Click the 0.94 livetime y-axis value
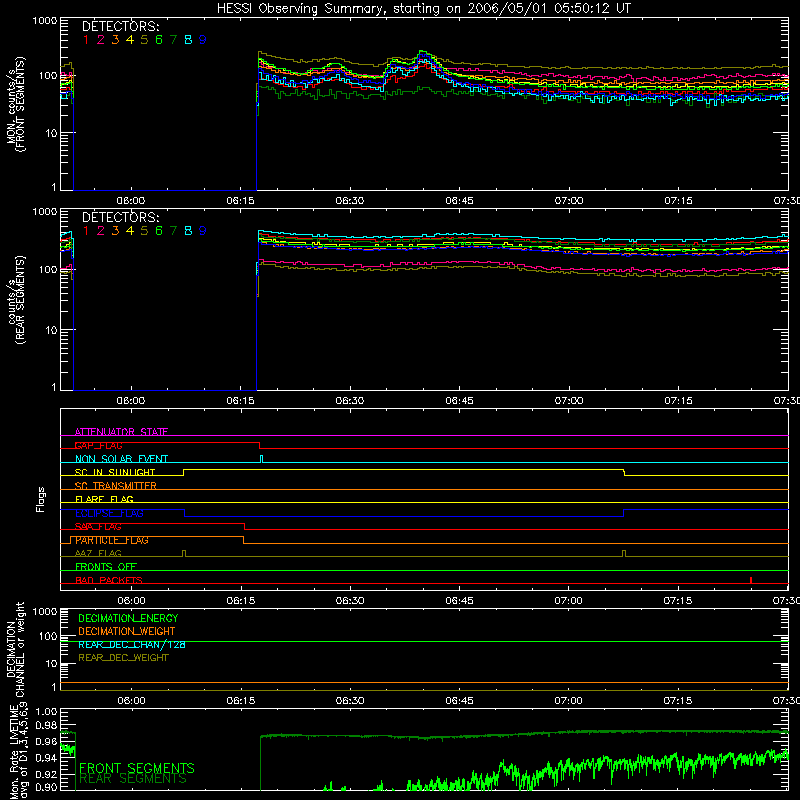Screen dimensions: 800x800 [46, 758]
